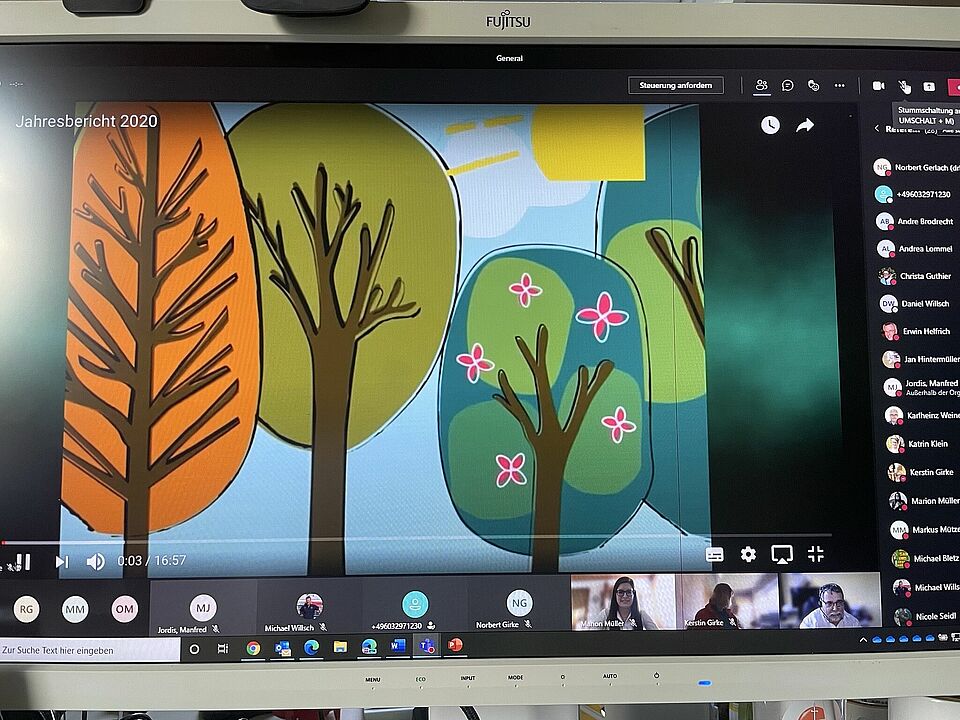This screenshot has width=960, height=720.
Task: Open Microsoft Edge from taskbar
Action: 312,647
